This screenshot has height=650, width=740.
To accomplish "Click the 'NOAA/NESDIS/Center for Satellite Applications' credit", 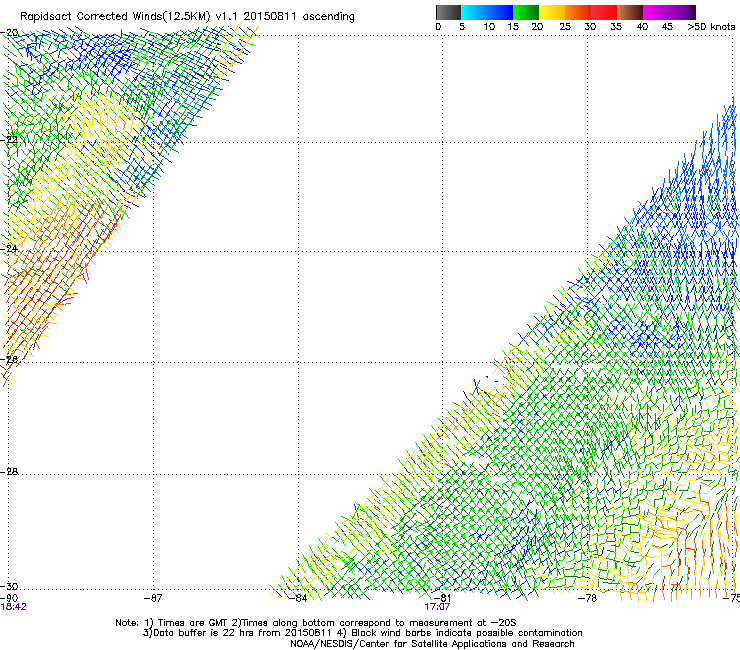I will (400, 644).
